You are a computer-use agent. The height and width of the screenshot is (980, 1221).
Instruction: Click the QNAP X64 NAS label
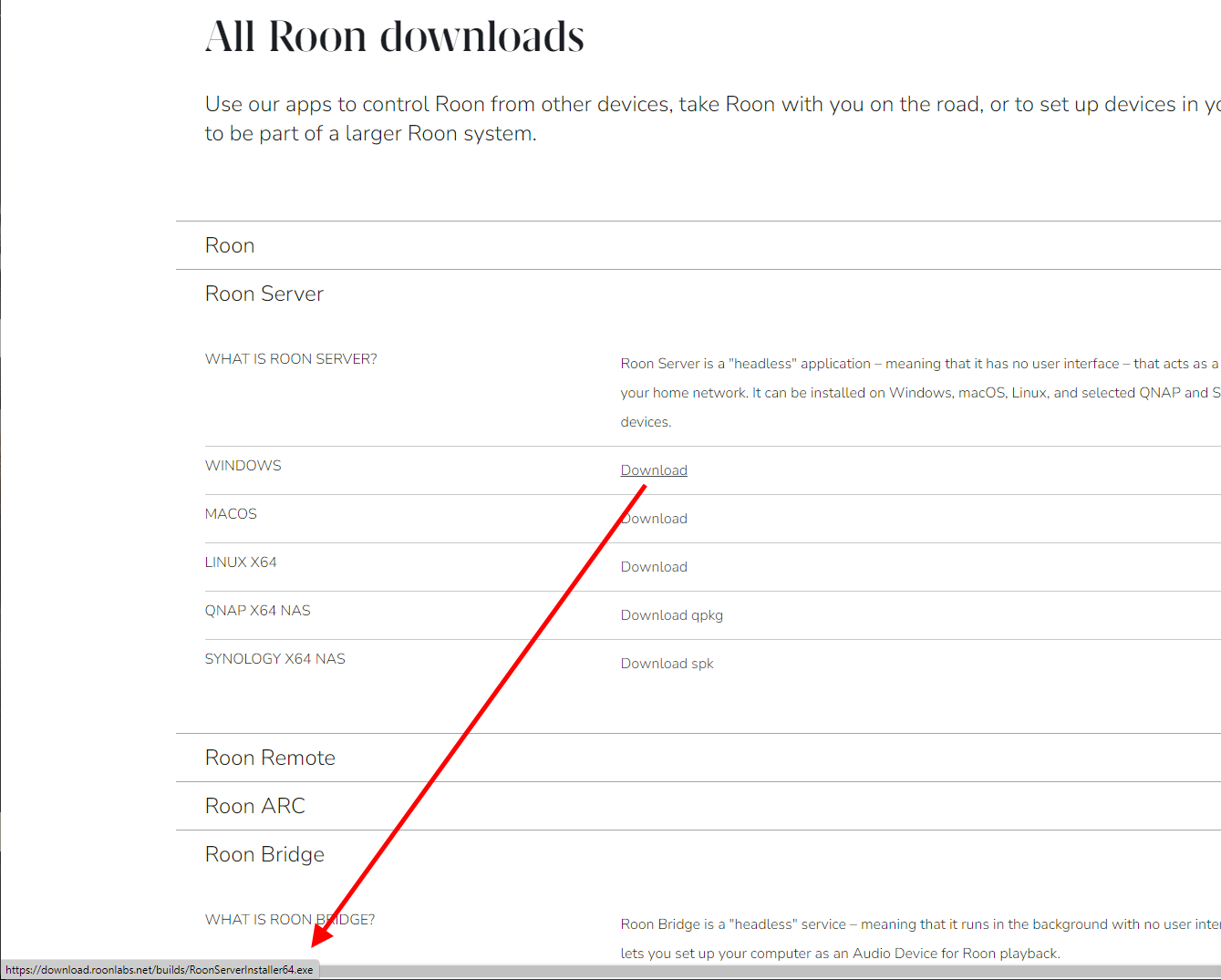(x=258, y=611)
